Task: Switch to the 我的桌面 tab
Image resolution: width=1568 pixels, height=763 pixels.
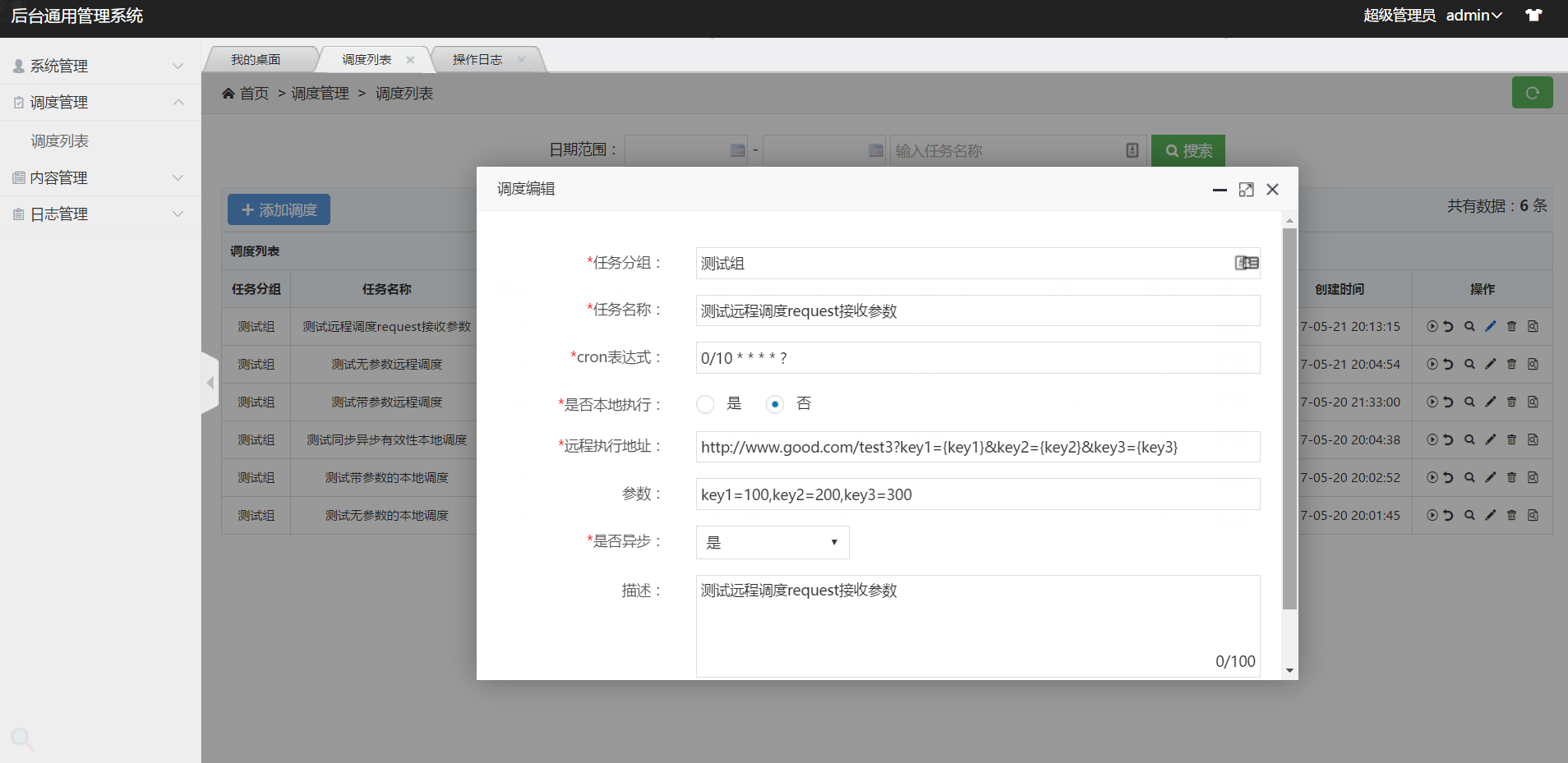Action: [256, 59]
